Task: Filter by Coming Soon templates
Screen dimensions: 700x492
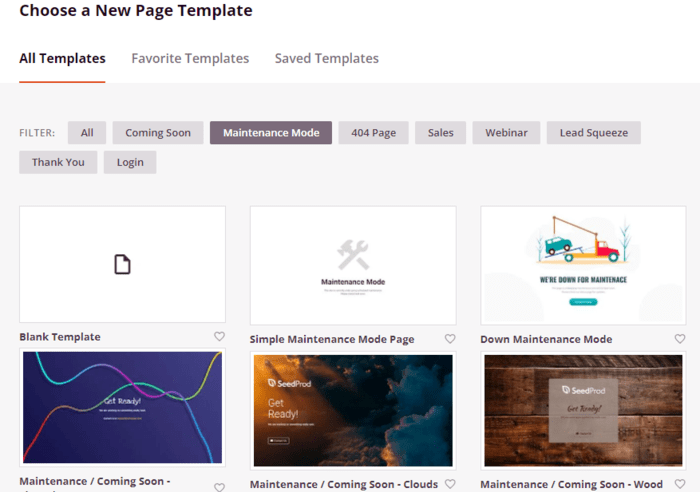Action: [x=158, y=133]
